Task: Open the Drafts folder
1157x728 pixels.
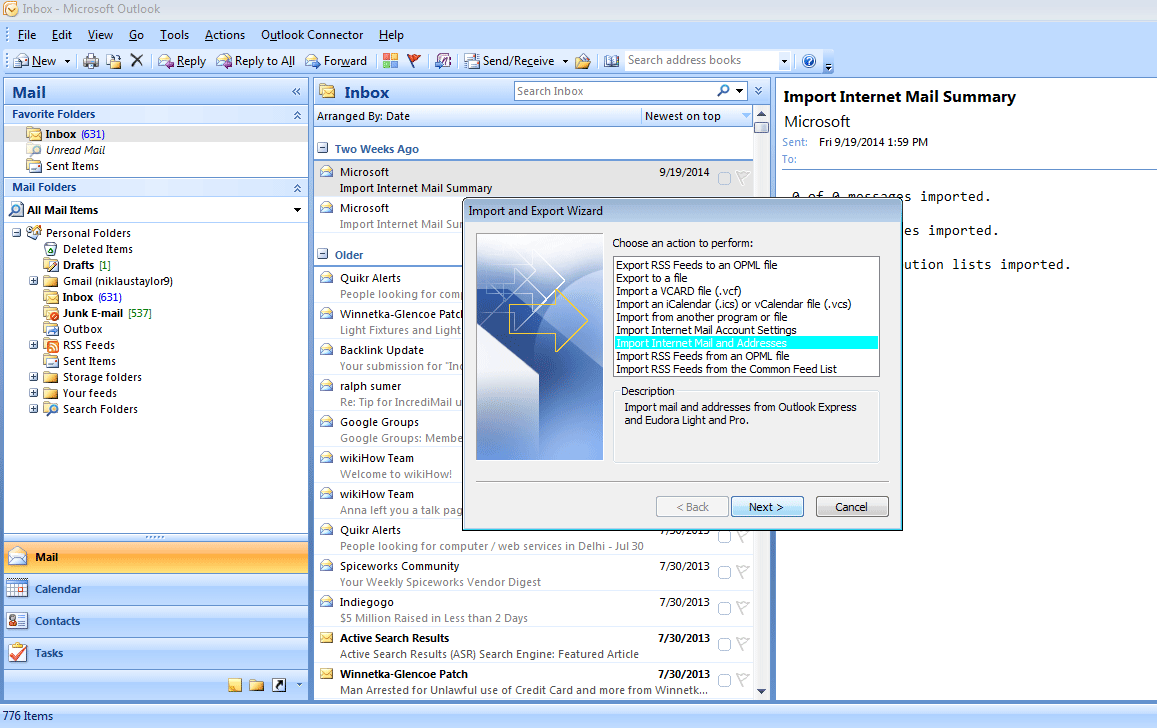Action: pyautogui.click(x=77, y=265)
